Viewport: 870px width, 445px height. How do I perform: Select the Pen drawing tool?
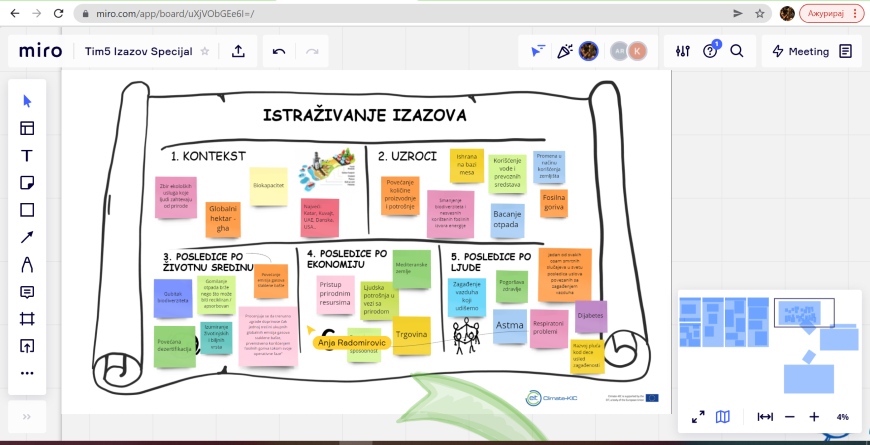click(27, 264)
